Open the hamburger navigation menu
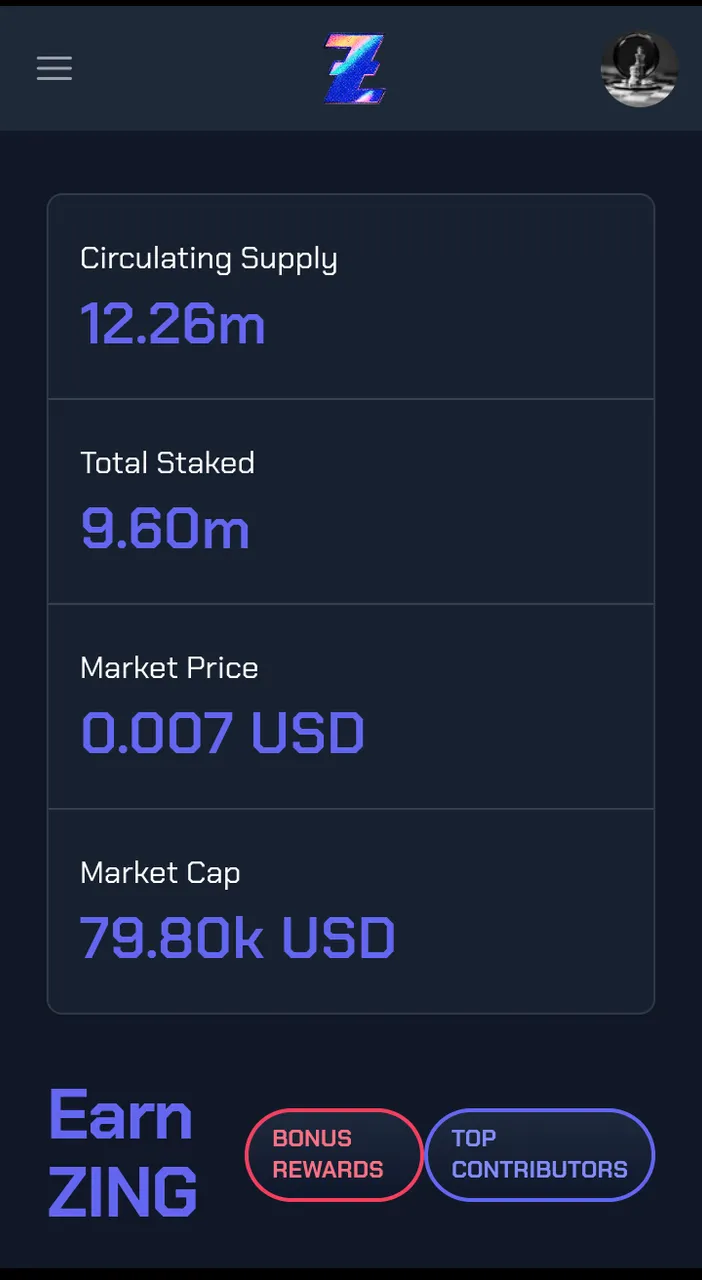702x1280 pixels. pyautogui.click(x=54, y=68)
